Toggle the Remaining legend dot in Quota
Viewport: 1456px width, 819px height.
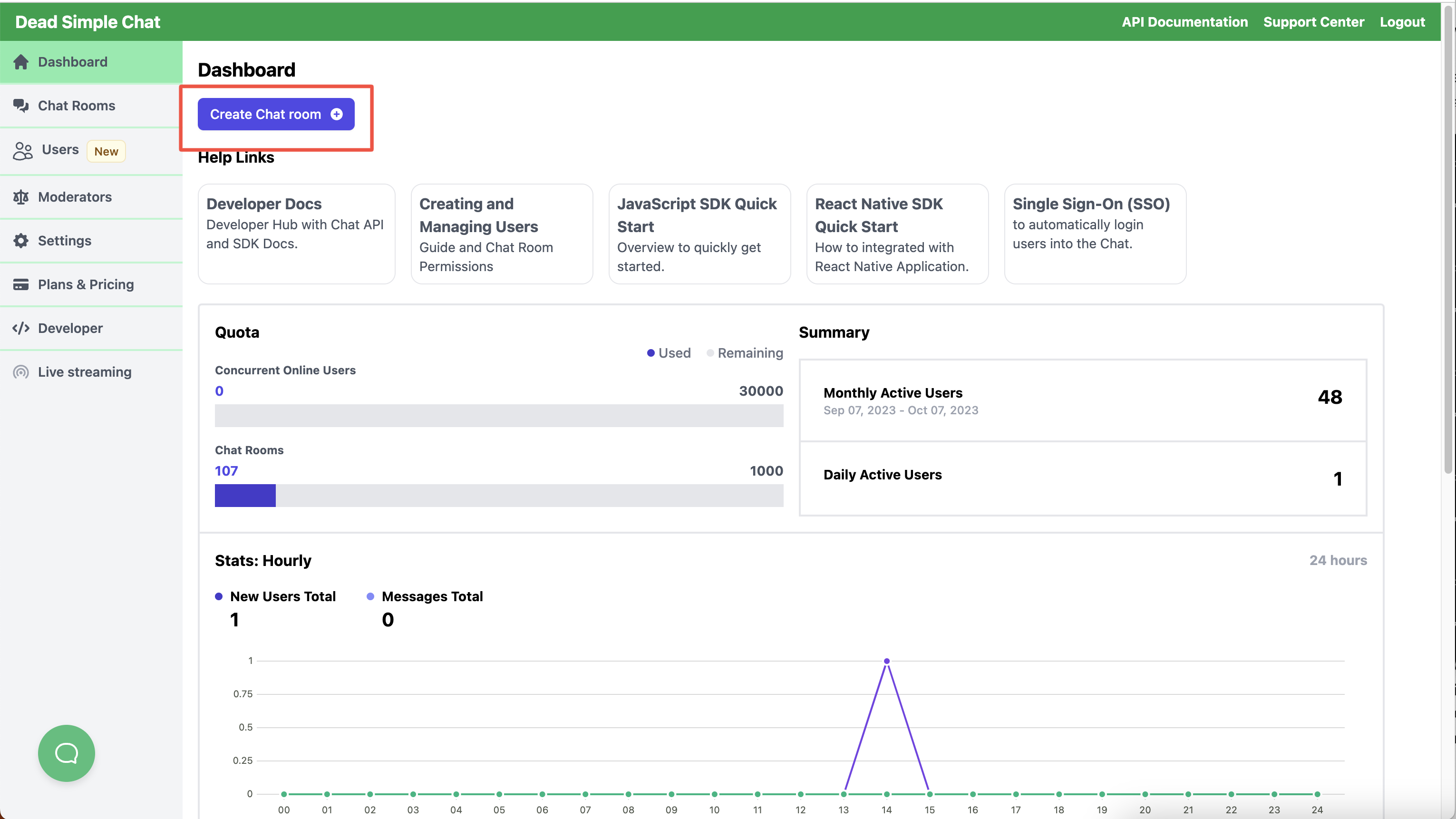pyautogui.click(x=710, y=353)
